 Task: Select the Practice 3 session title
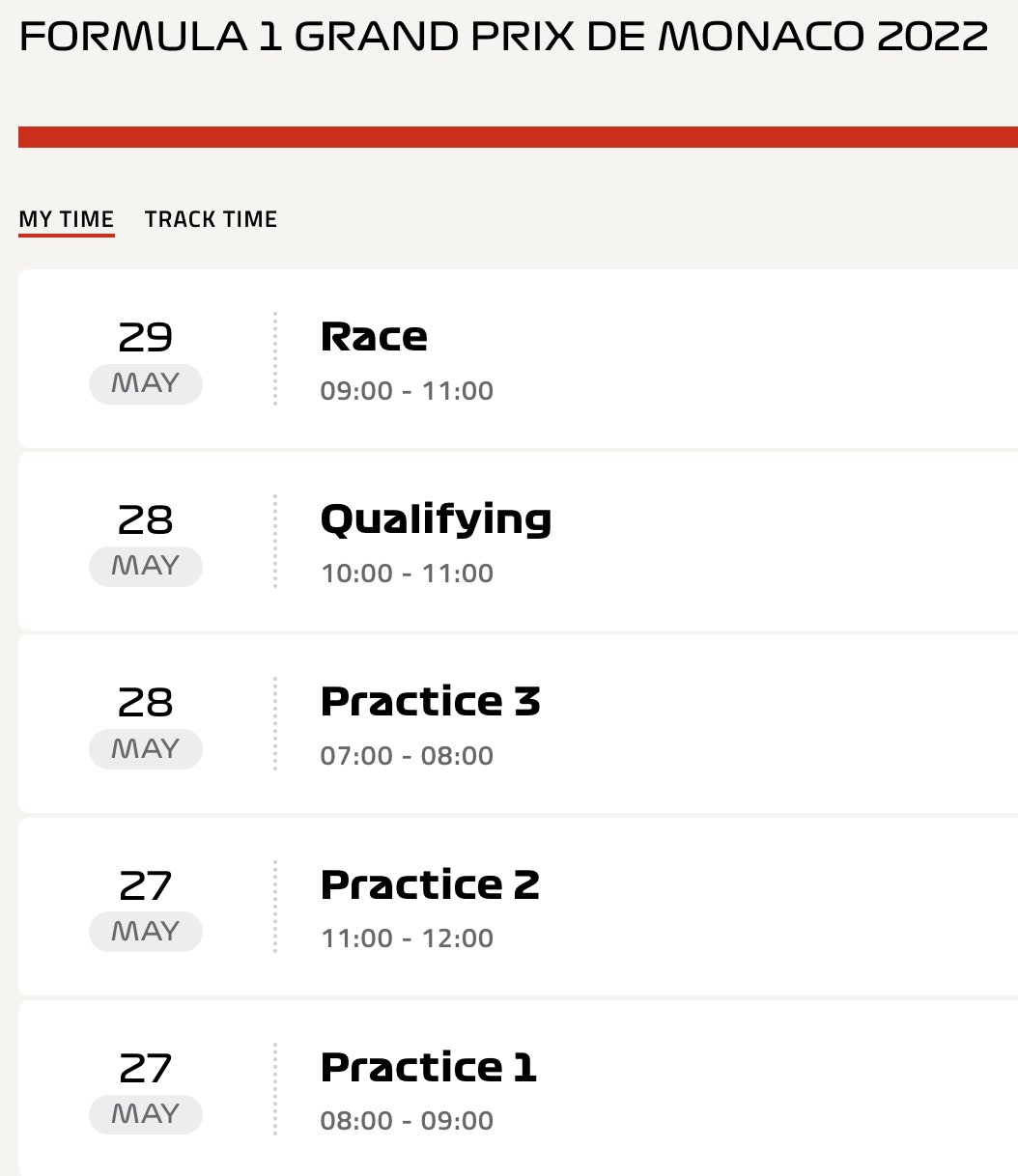pos(430,702)
